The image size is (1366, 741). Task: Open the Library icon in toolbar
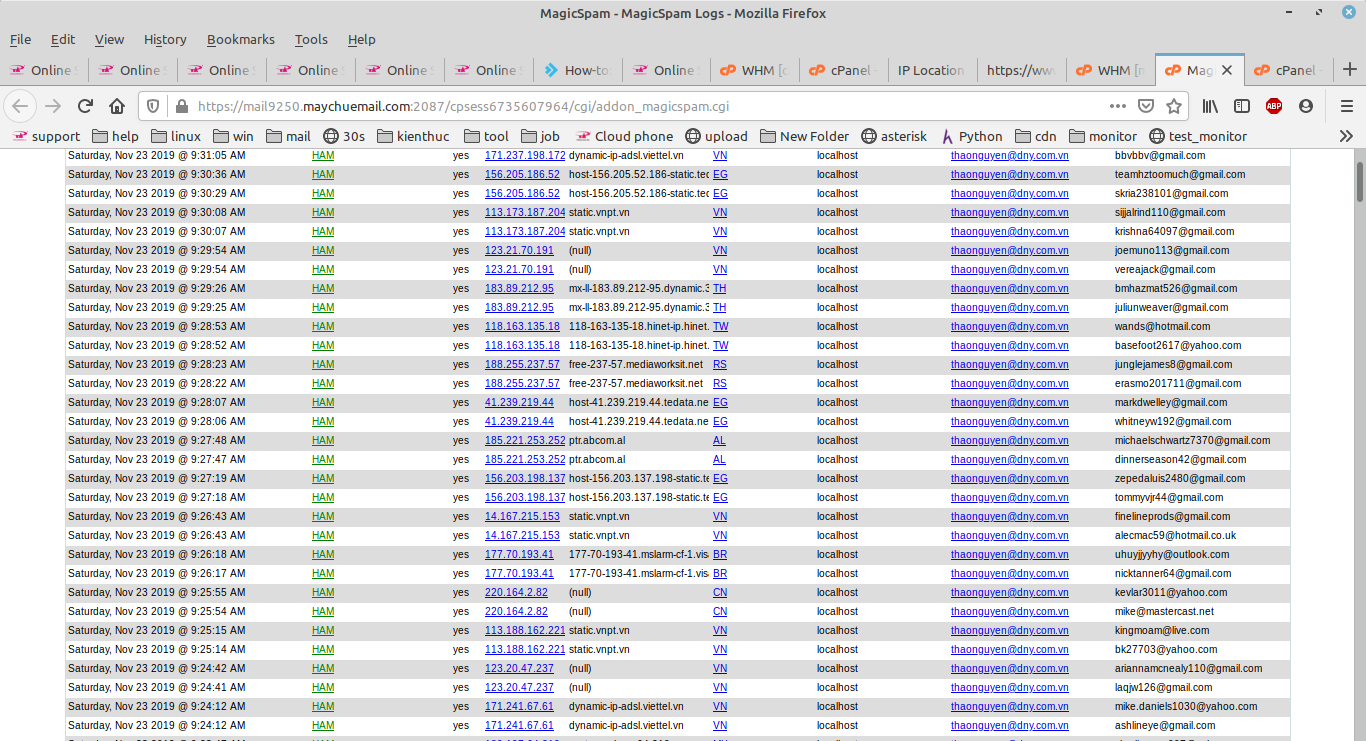(x=1210, y=105)
